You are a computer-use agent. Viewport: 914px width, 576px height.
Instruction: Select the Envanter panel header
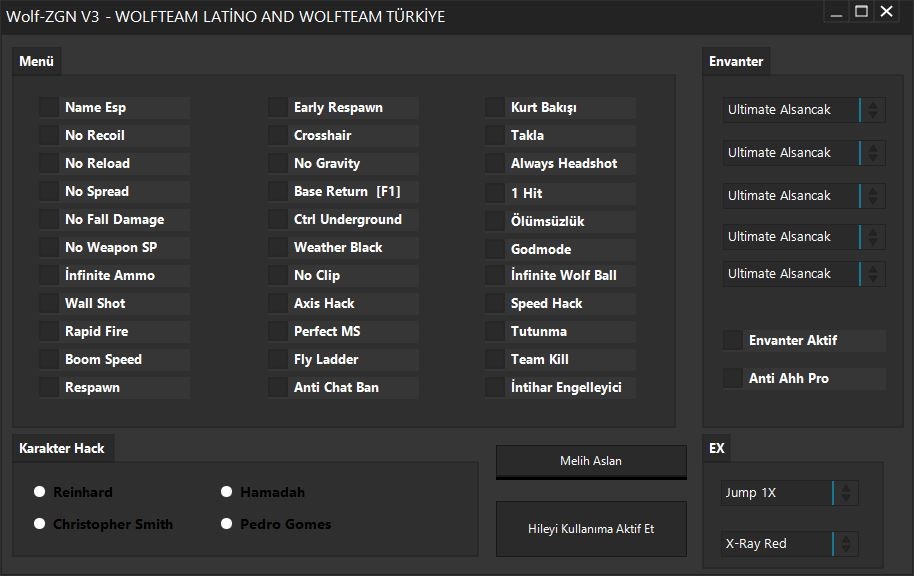736,61
